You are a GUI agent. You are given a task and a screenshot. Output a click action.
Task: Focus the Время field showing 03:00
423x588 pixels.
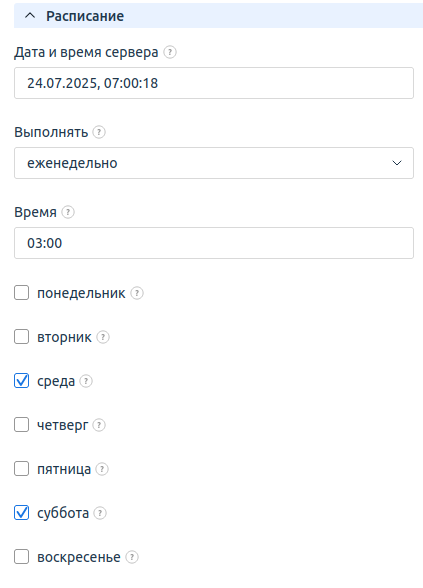point(214,243)
